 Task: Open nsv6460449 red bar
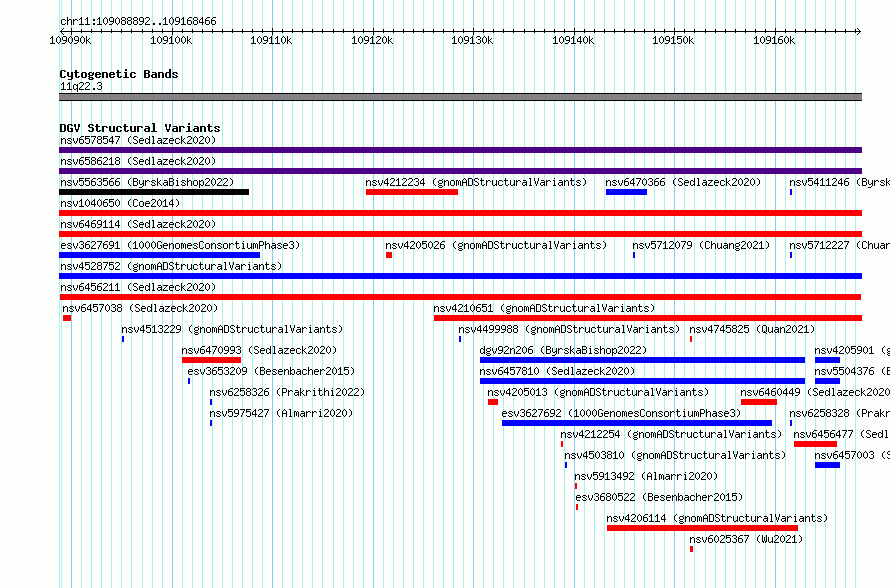coord(759,402)
